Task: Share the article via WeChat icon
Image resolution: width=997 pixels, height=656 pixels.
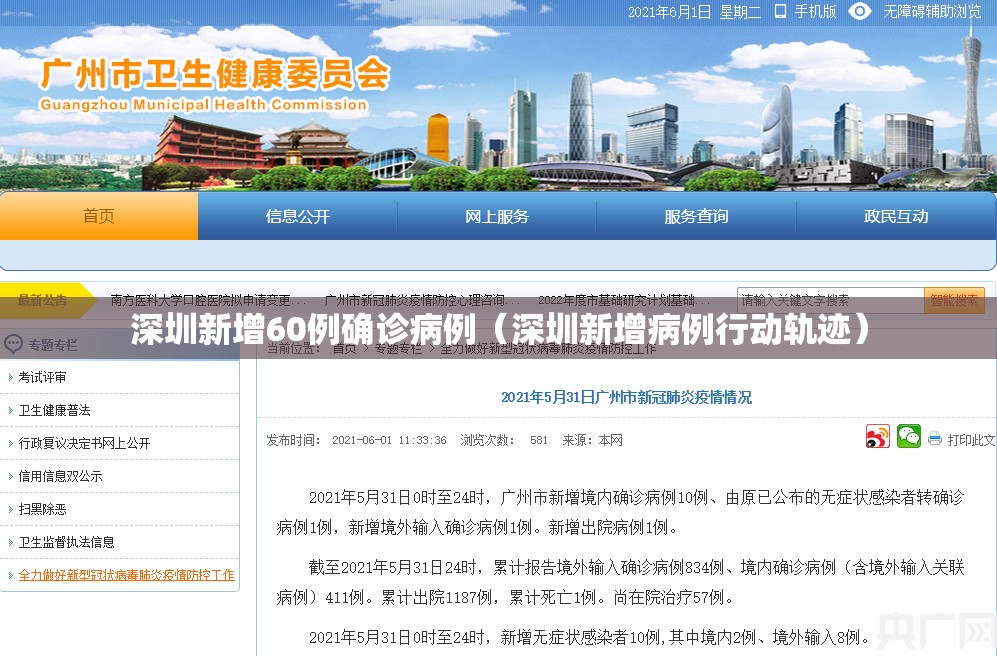Action: point(909,437)
